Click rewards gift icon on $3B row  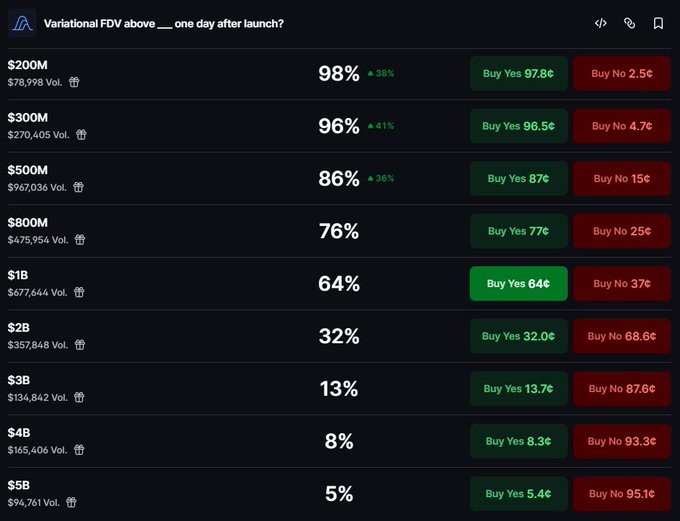[79, 397]
